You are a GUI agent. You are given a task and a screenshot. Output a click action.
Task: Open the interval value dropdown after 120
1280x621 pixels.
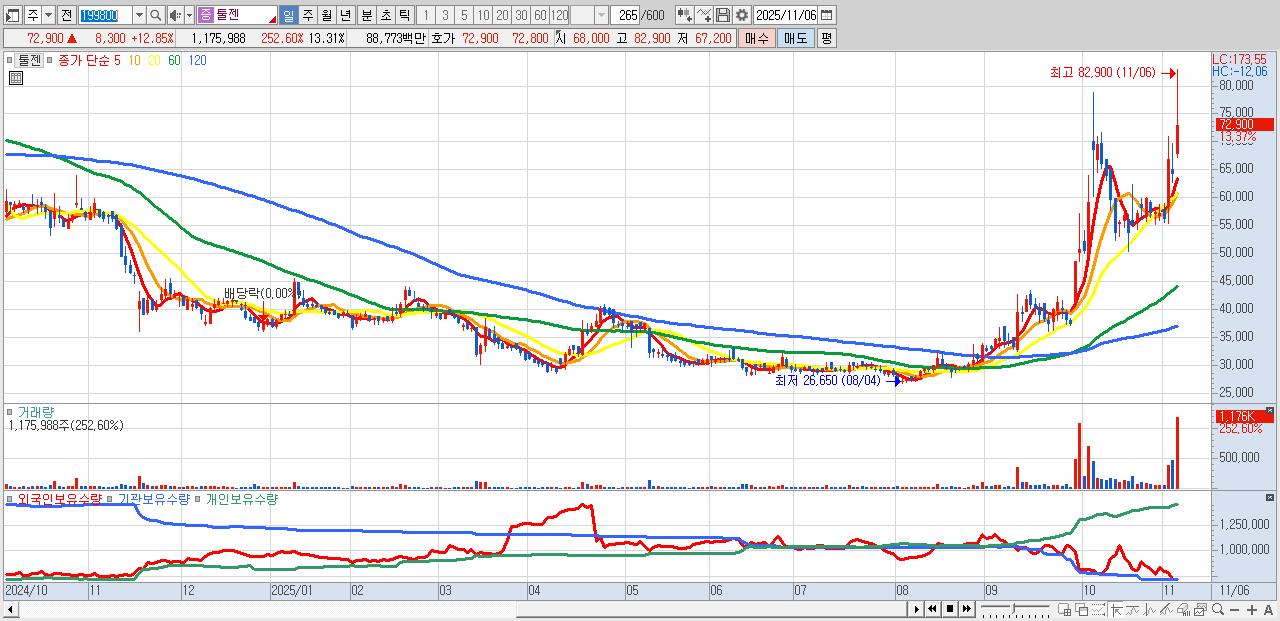pyautogui.click(x=601, y=16)
